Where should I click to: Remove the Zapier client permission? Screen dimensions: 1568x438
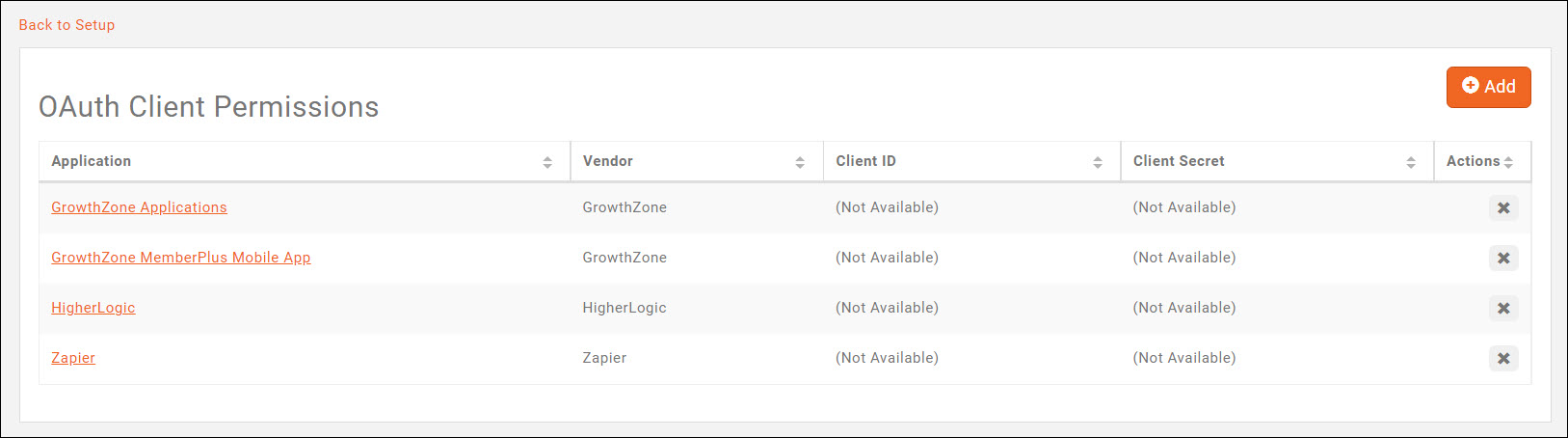[1502, 359]
